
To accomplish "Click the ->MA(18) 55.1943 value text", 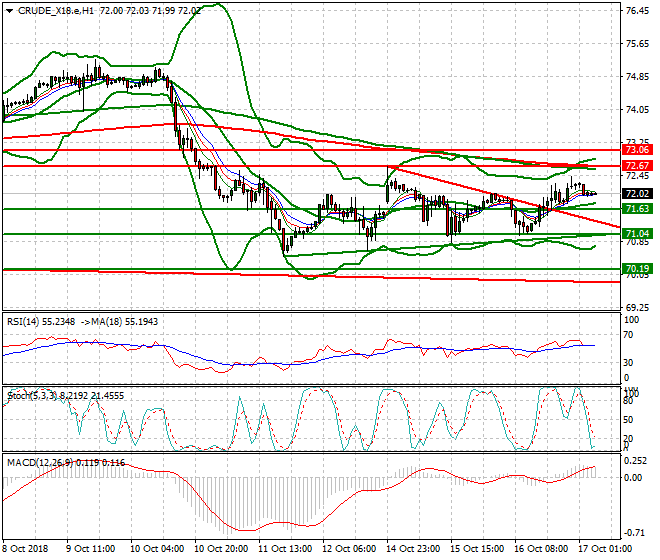I will click(119, 322).
